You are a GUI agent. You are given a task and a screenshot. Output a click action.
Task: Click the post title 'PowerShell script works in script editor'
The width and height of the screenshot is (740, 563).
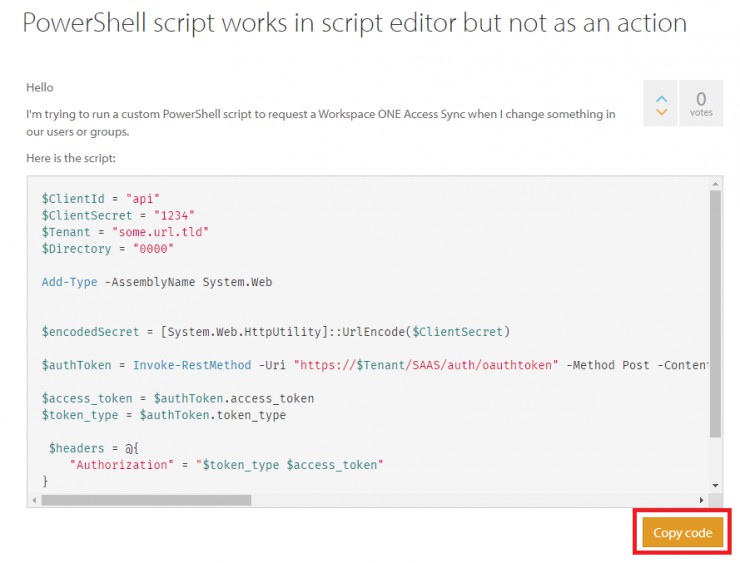pos(354,23)
